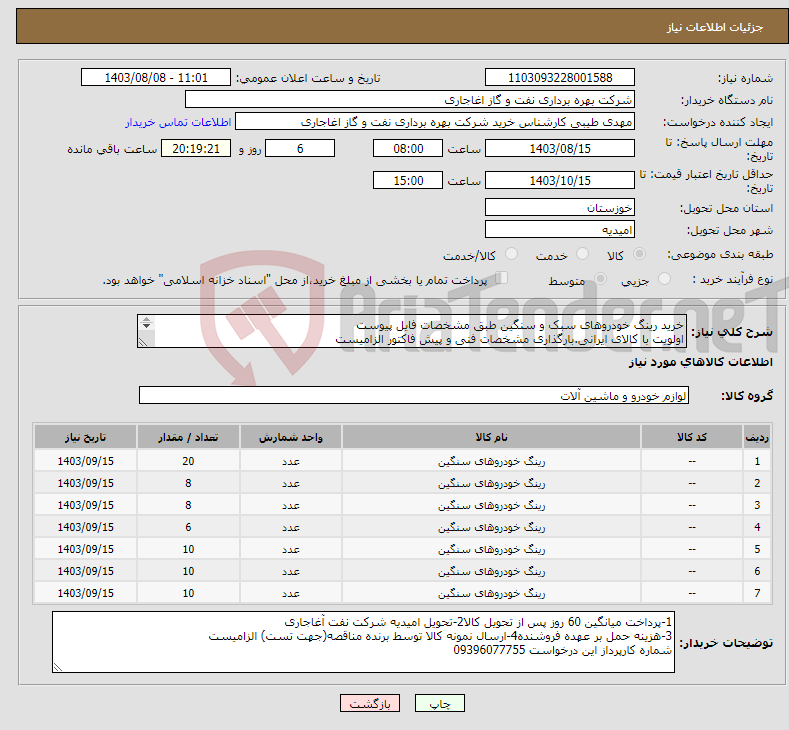Click the date 1403/09/15 in row 3

[x=86, y=505]
